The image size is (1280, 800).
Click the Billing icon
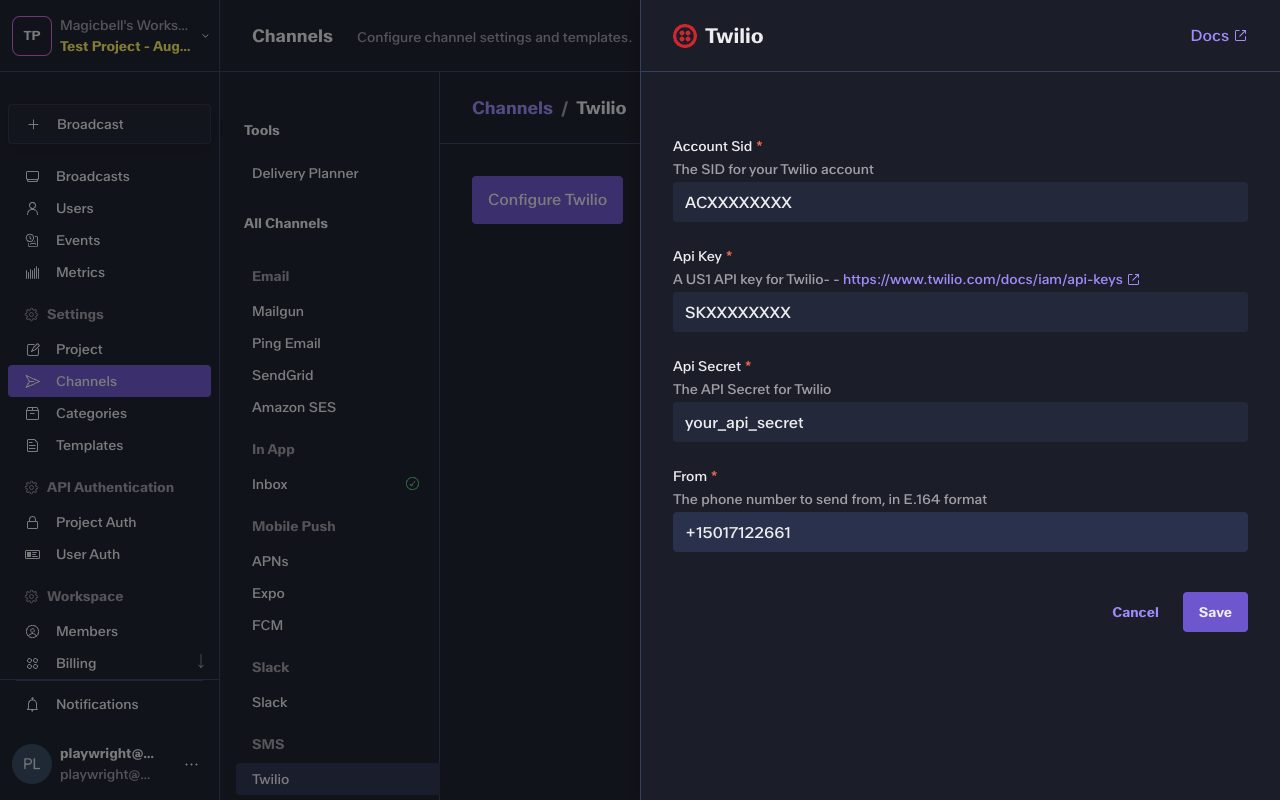point(32,663)
